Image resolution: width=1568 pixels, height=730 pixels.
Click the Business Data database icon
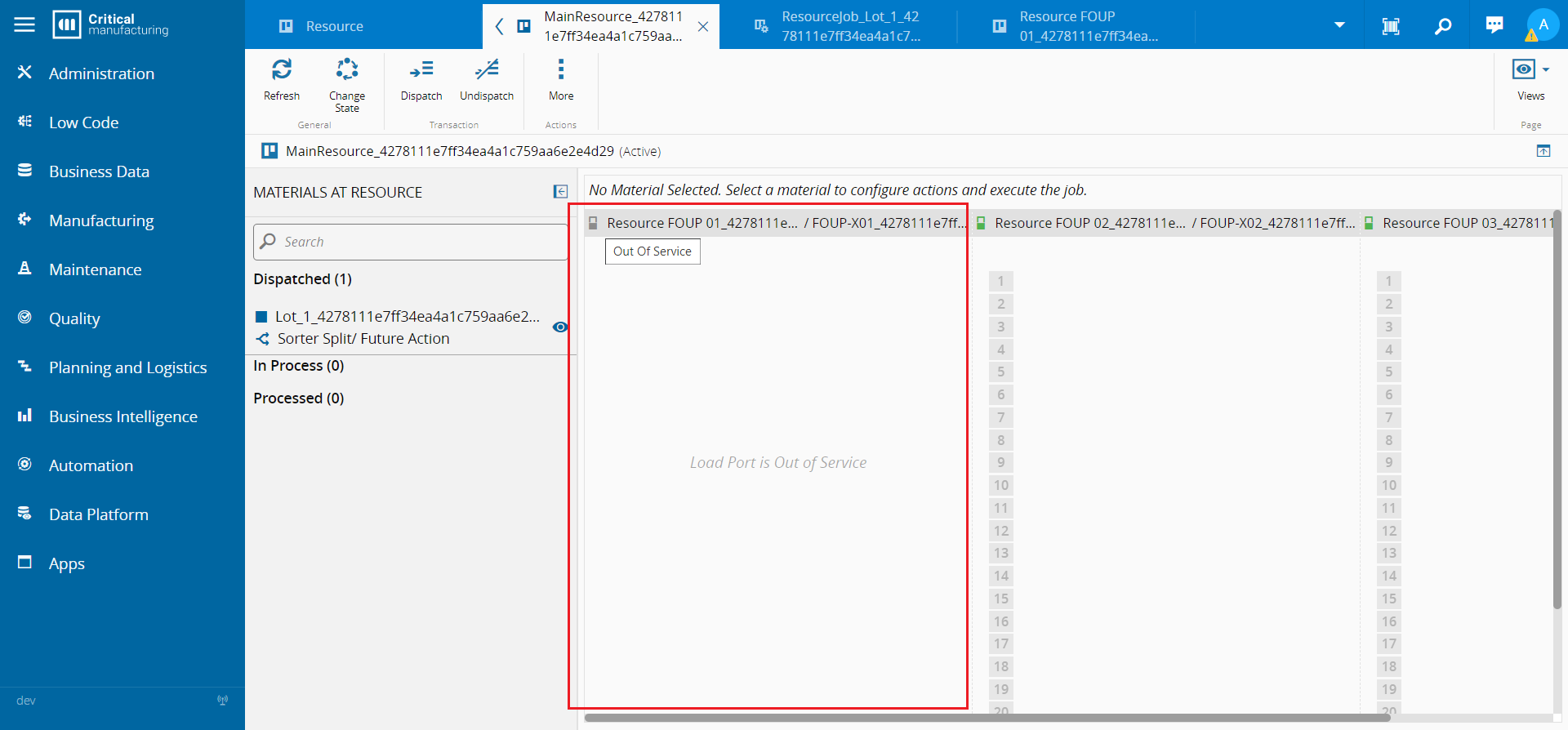(x=24, y=170)
